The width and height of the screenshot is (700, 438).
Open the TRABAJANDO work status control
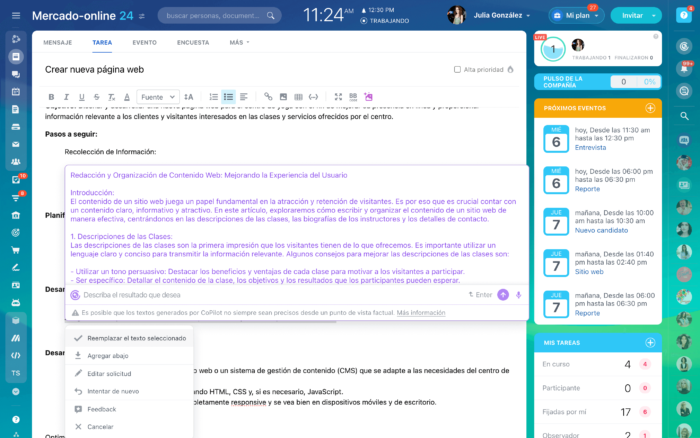pos(385,21)
